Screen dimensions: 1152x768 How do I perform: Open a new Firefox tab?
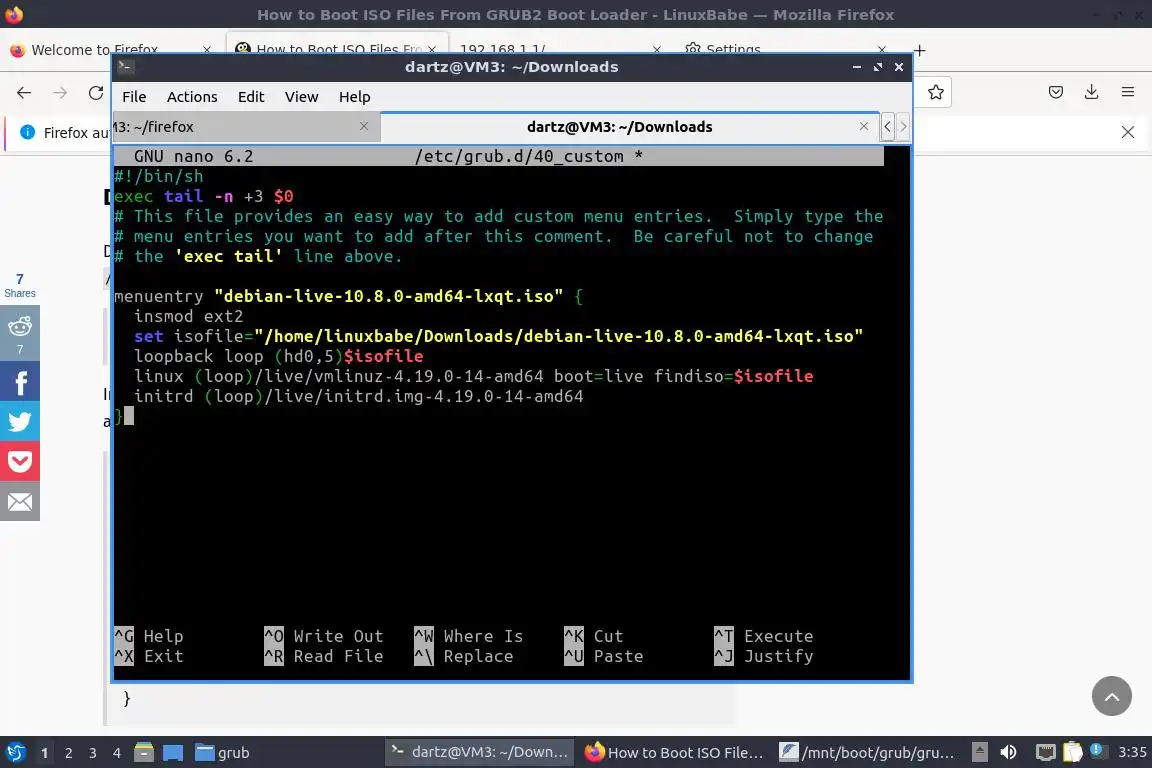919,50
